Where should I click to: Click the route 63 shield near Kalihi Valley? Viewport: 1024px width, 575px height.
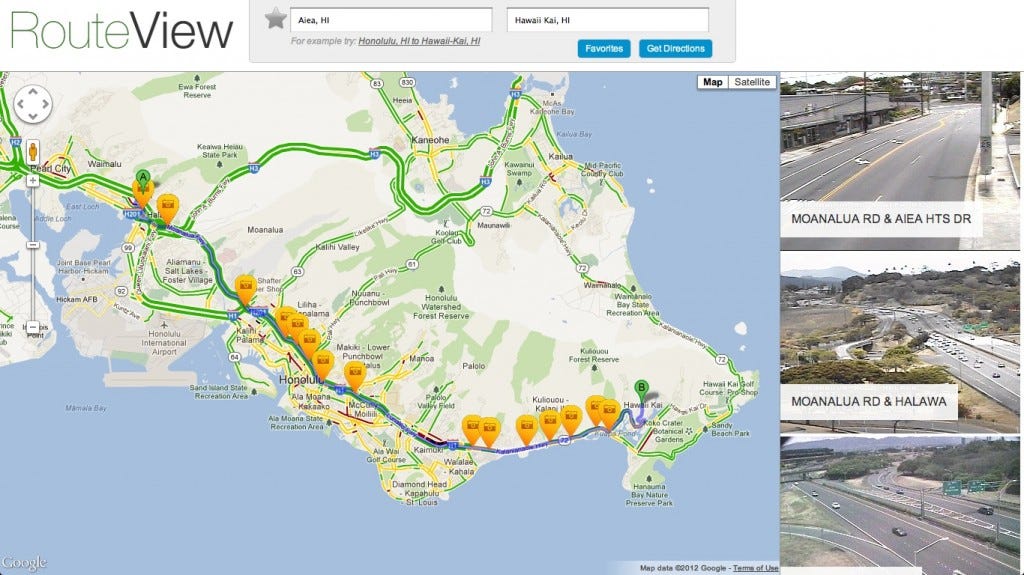tap(297, 271)
